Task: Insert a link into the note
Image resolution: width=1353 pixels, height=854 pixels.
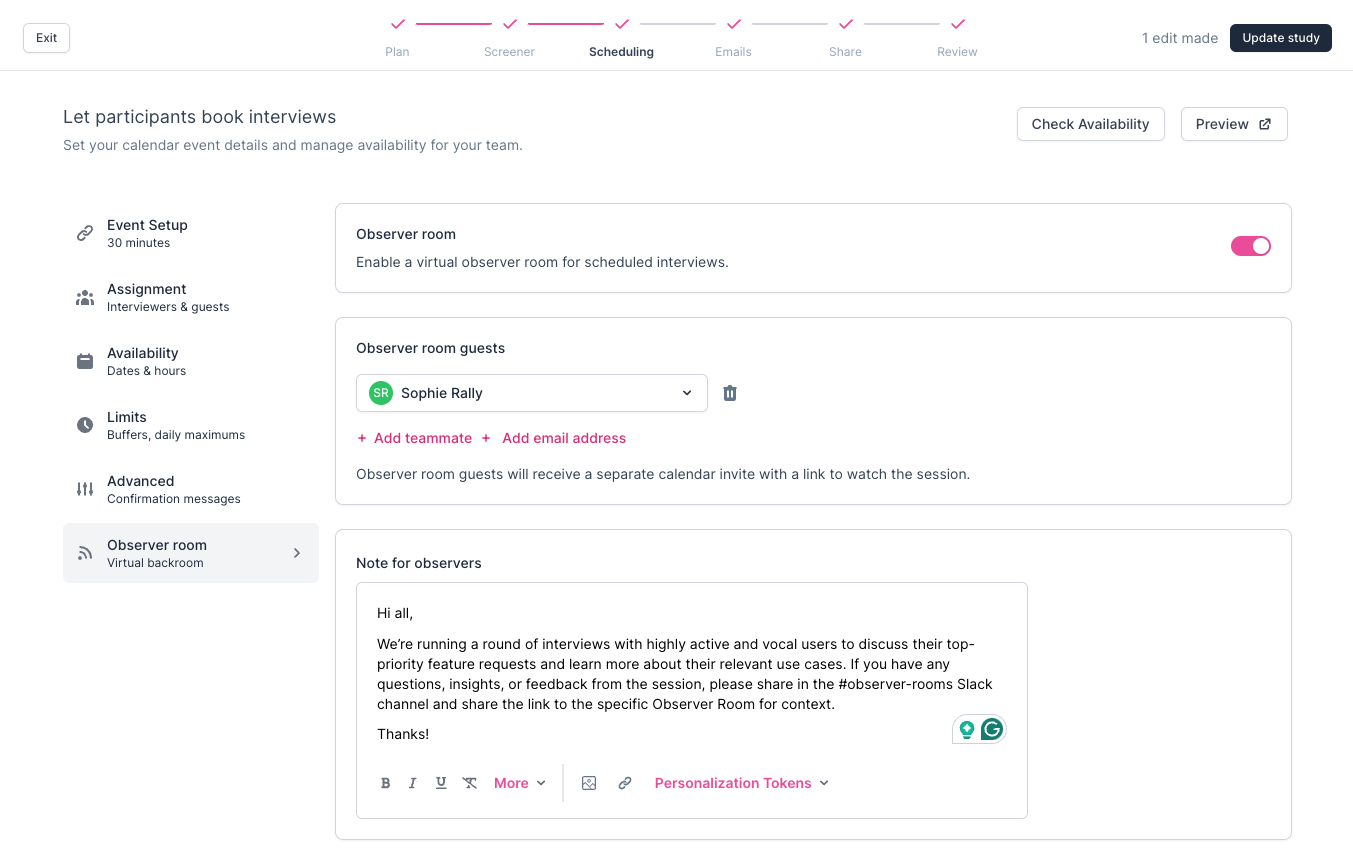Action: 625,783
